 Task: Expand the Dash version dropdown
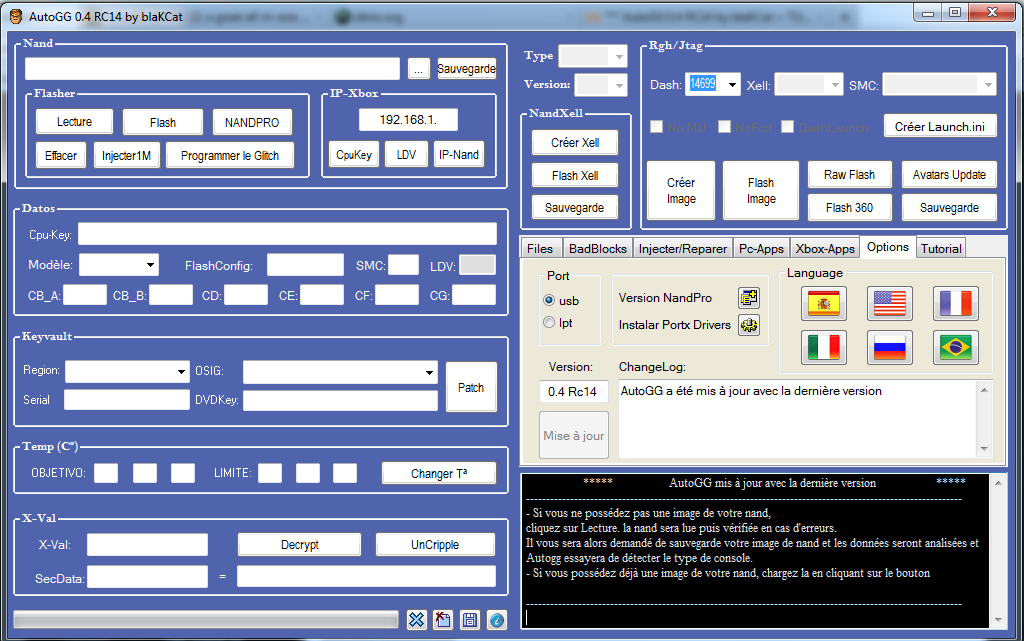click(x=732, y=84)
